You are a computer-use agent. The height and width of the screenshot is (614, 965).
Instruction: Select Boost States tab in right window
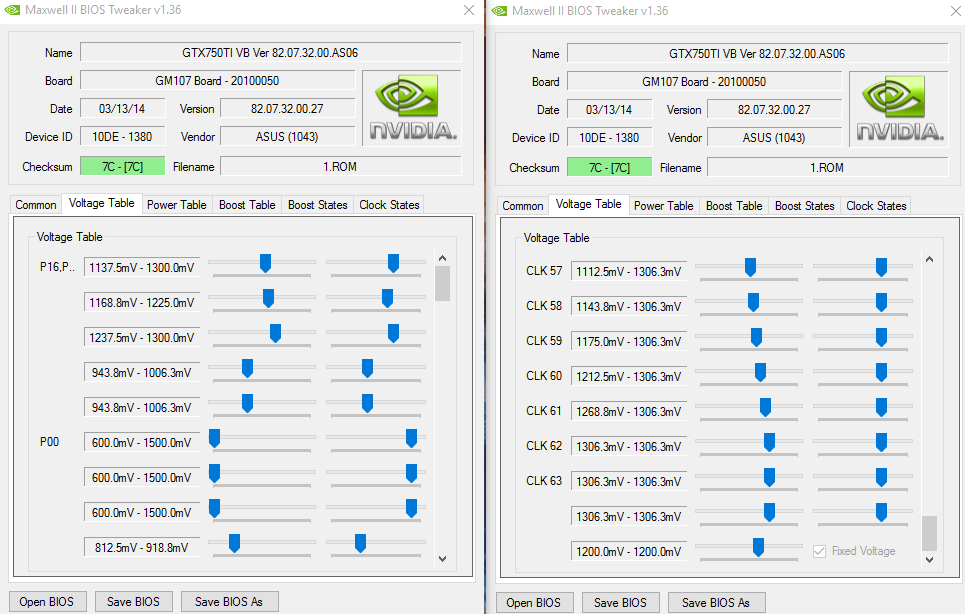click(x=804, y=206)
